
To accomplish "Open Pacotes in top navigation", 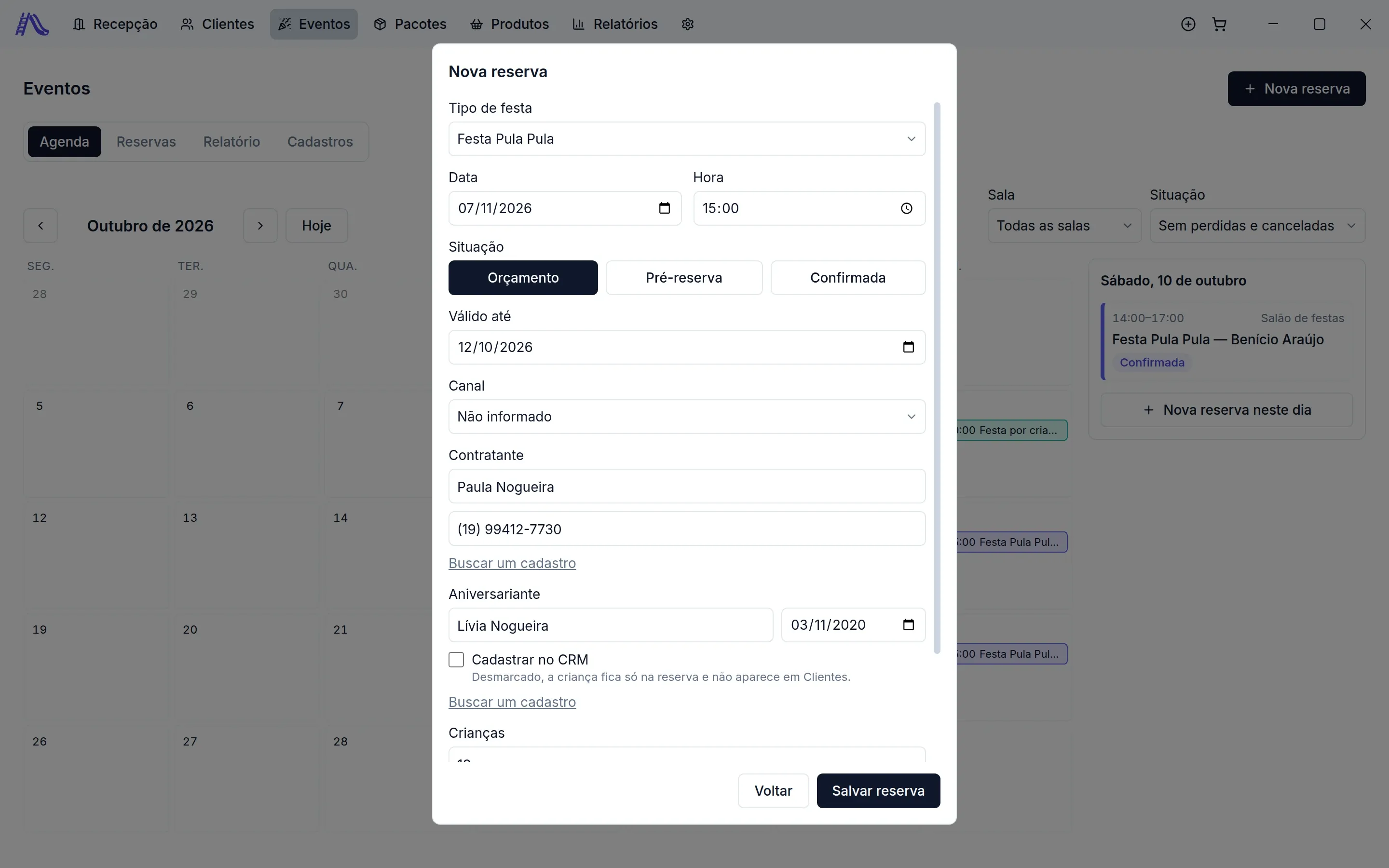I will point(410,24).
